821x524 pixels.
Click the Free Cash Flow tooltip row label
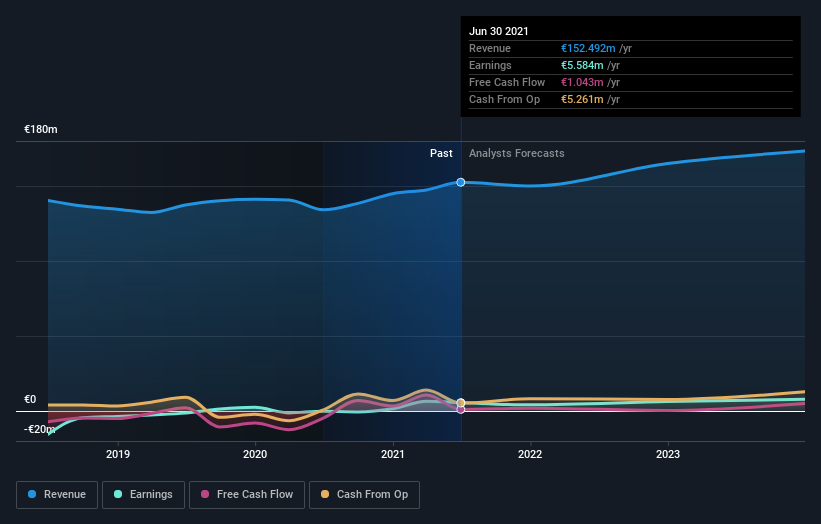point(507,82)
